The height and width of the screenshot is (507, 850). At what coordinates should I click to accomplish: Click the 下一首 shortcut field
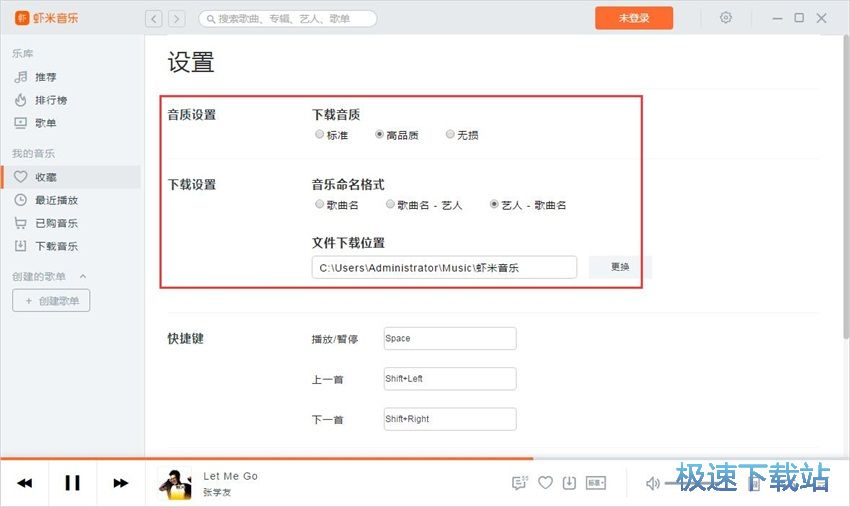point(450,419)
